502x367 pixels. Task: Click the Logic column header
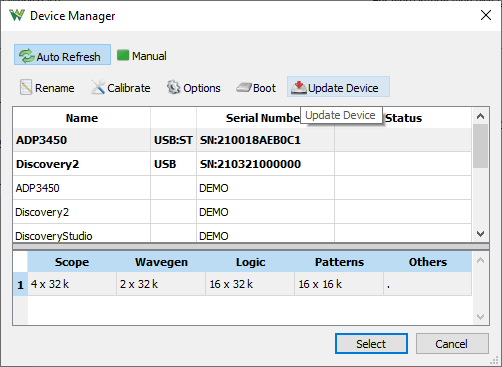[250, 262]
